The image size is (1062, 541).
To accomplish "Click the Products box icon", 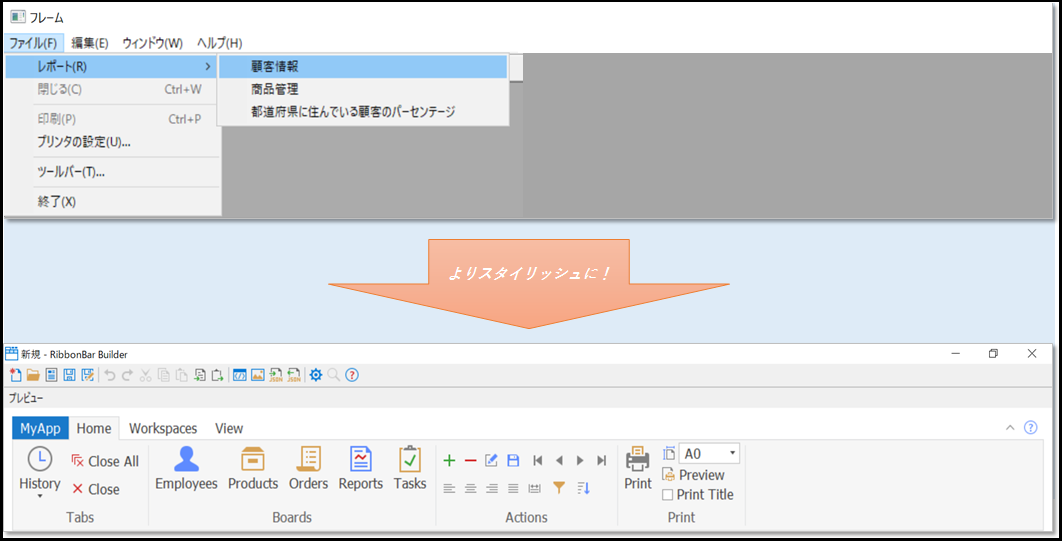I will coord(253,459).
